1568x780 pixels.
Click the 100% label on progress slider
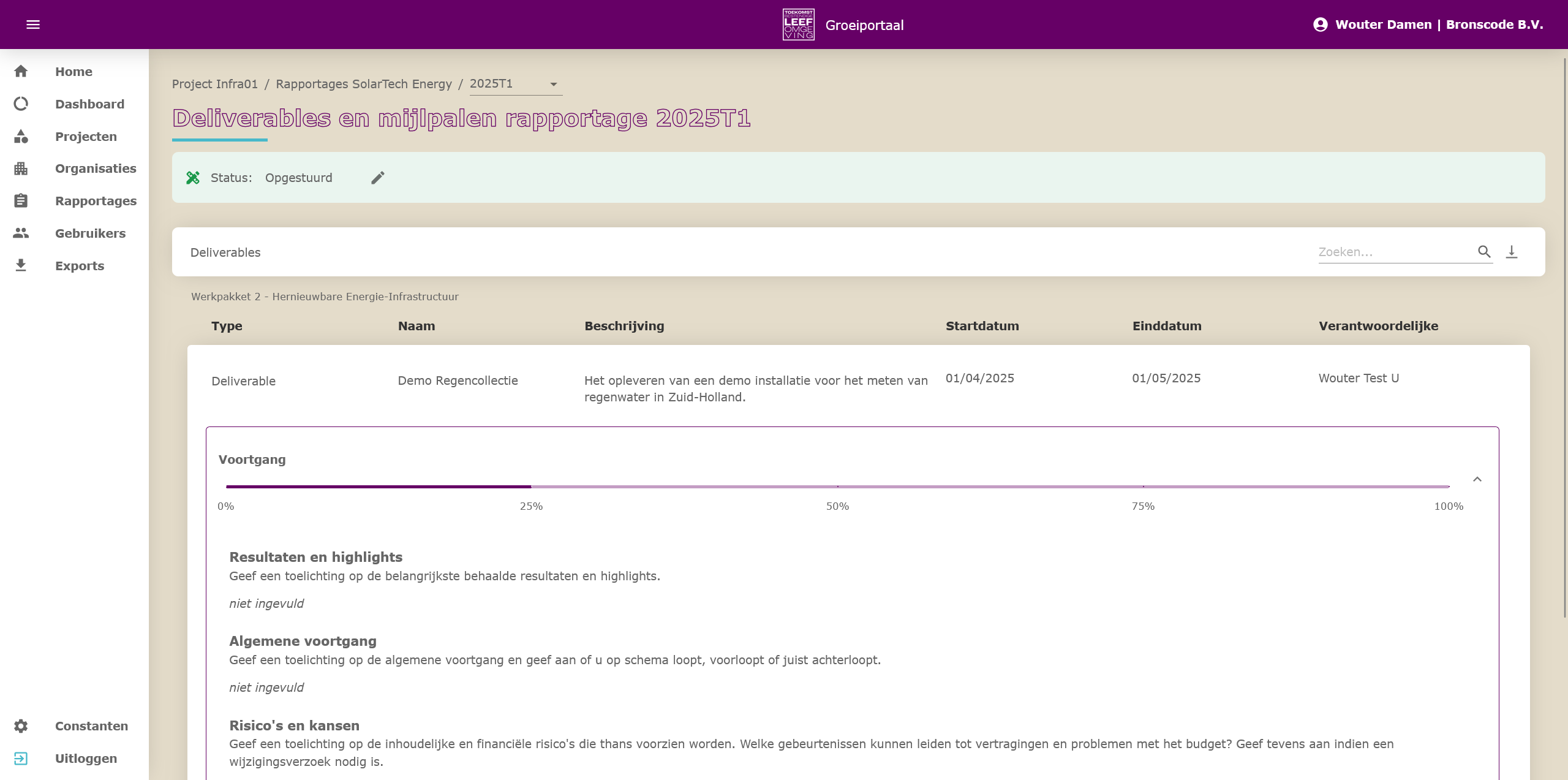click(x=1449, y=506)
